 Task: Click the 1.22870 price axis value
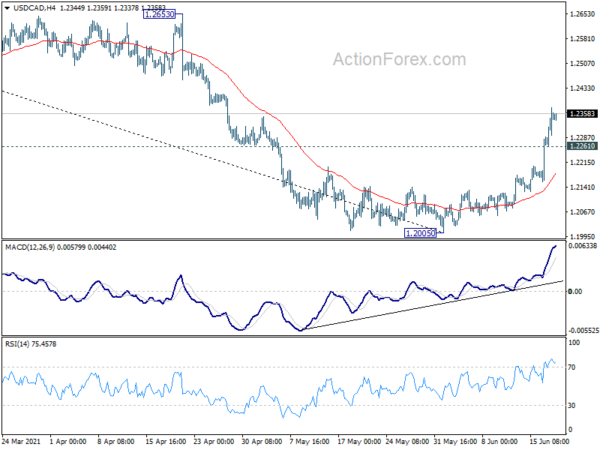[582, 138]
